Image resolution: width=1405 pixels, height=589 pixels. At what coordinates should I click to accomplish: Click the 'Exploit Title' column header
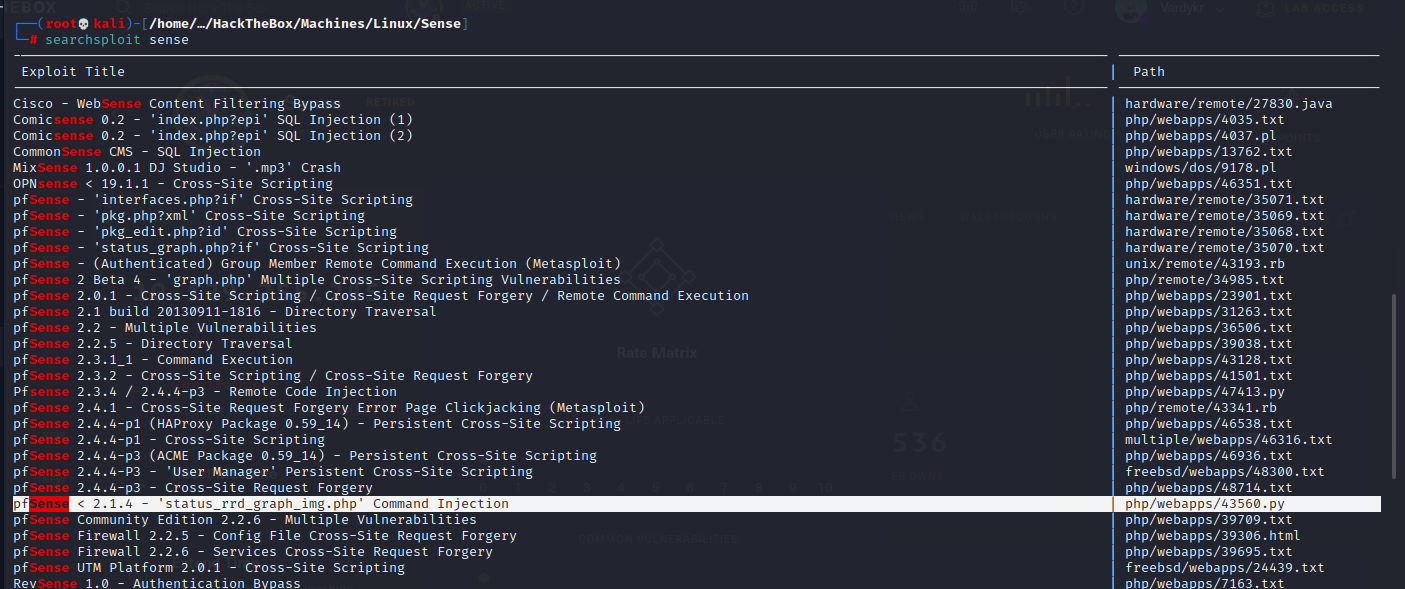pos(73,72)
